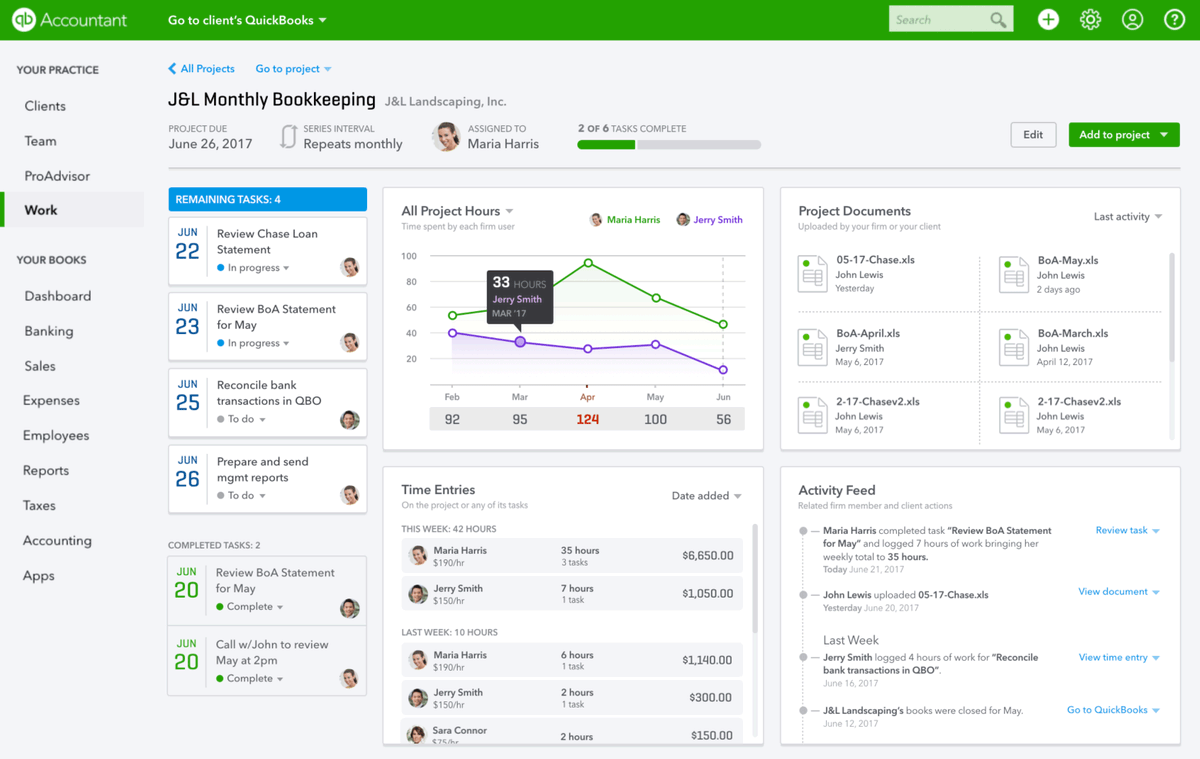Screen dimensions: 1200x759
Task: Open Clients in the sidebar
Action: (x=45, y=106)
